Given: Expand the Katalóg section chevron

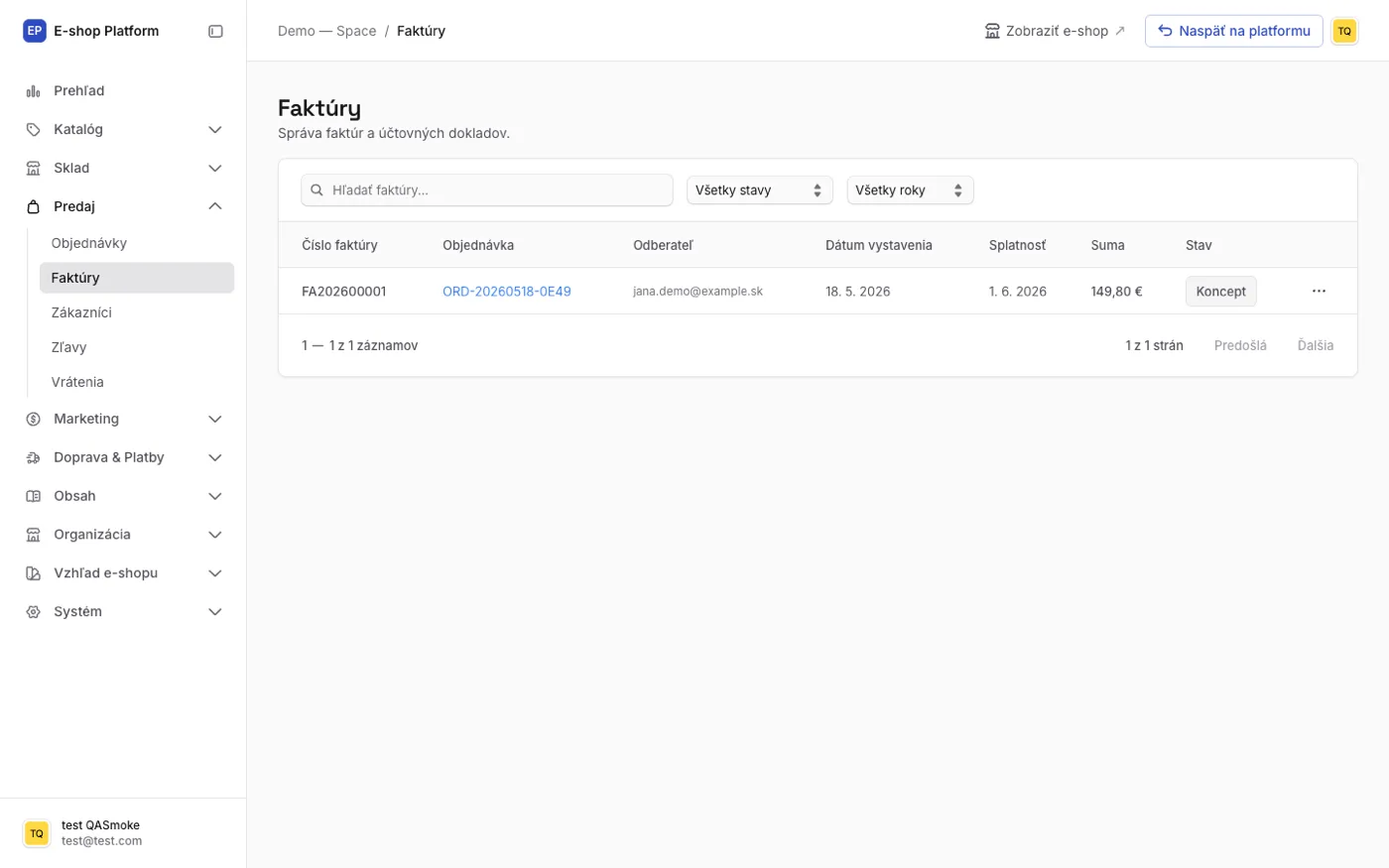Looking at the screenshot, I should pos(214,130).
